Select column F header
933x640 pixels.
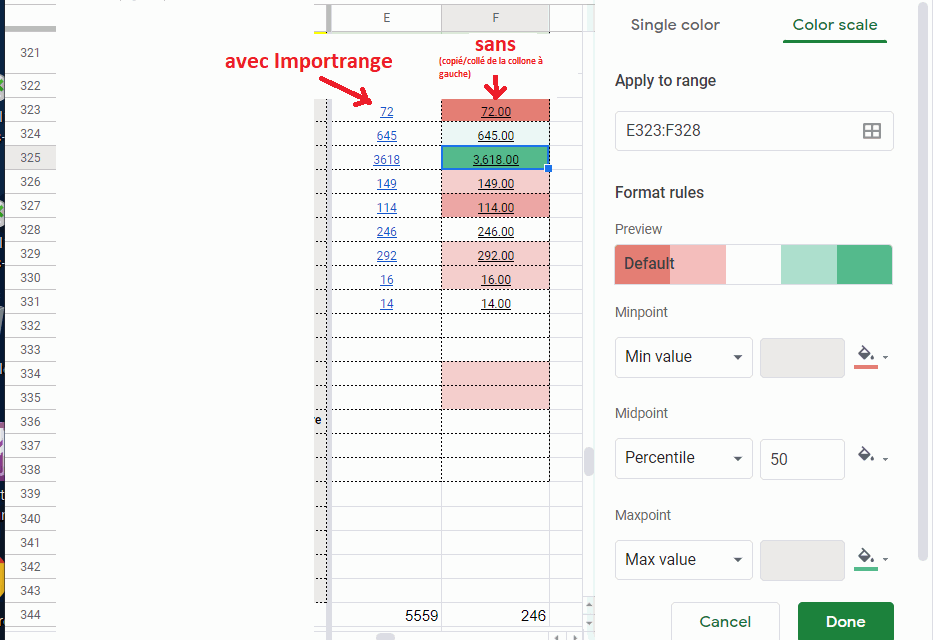[495, 18]
